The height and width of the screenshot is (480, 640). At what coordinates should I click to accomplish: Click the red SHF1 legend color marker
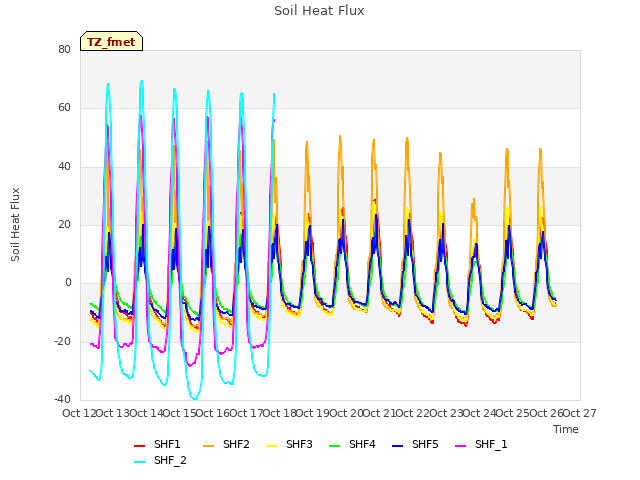coord(140,446)
